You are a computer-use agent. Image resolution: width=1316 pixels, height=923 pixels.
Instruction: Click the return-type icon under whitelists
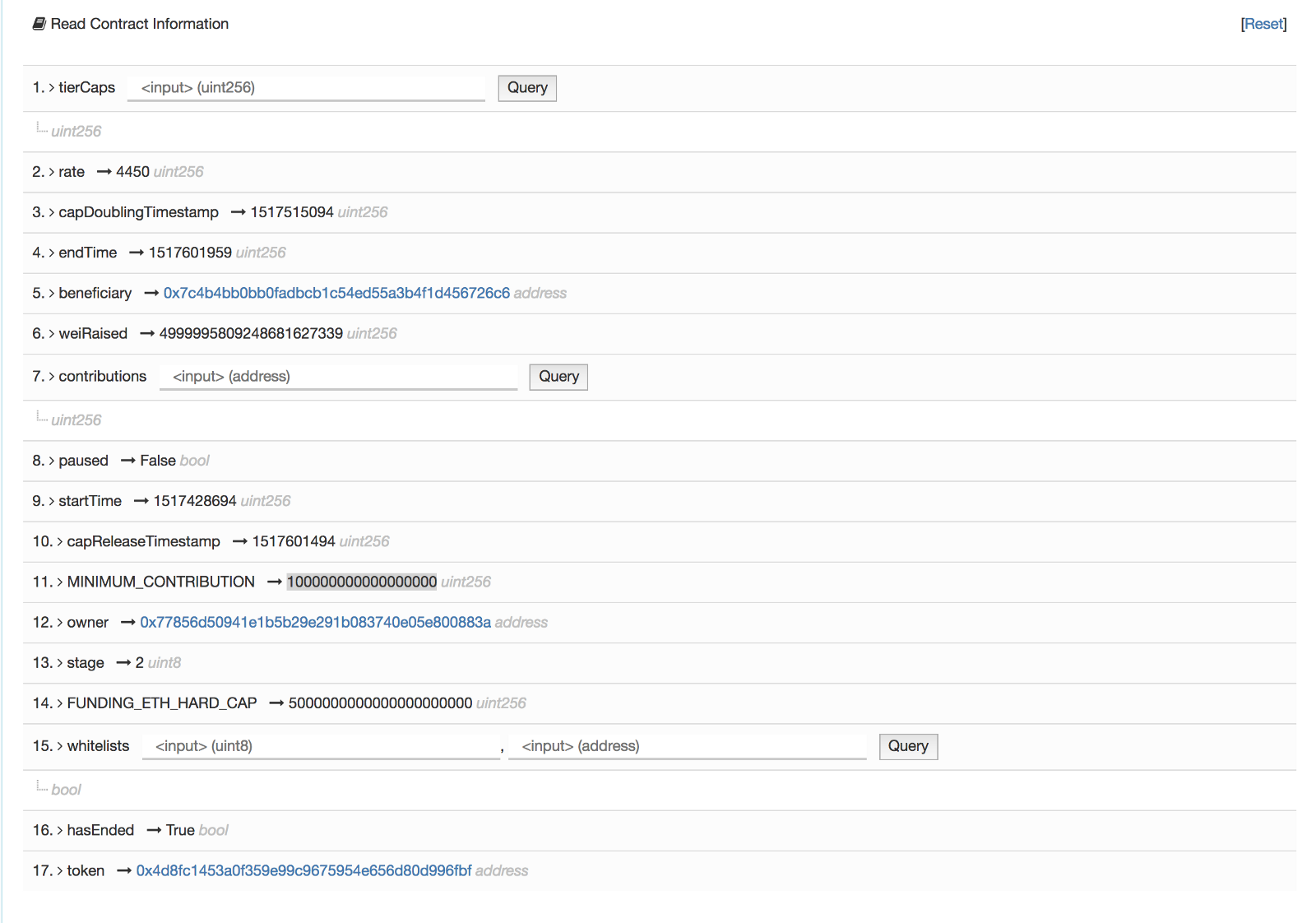pos(41,787)
